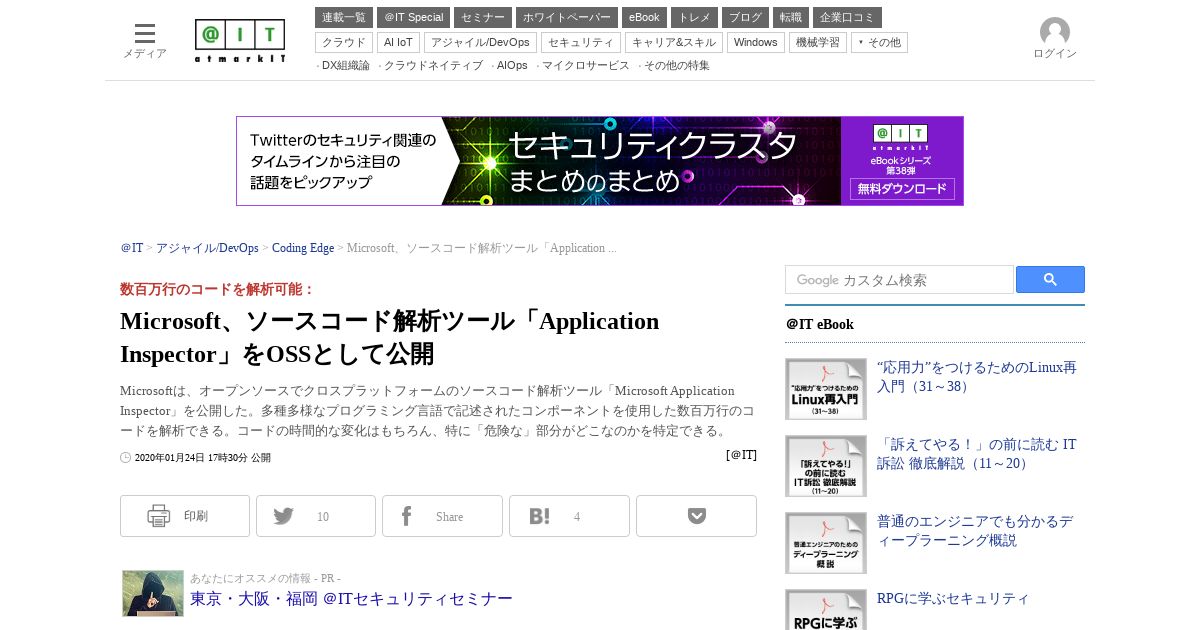Screen dimensions: 1200x630
Task: Click the @IT eBook sidebar heading
Action: pyautogui.click(x=820, y=325)
